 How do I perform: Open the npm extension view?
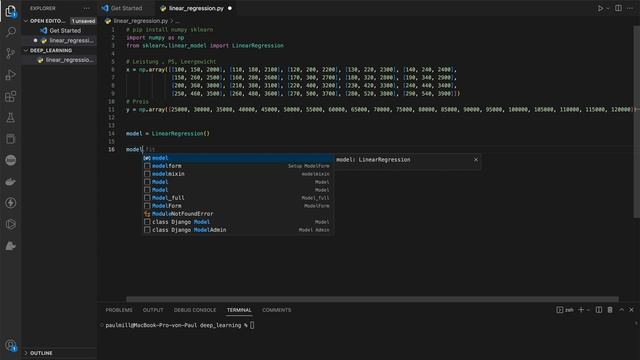[x=11, y=160]
